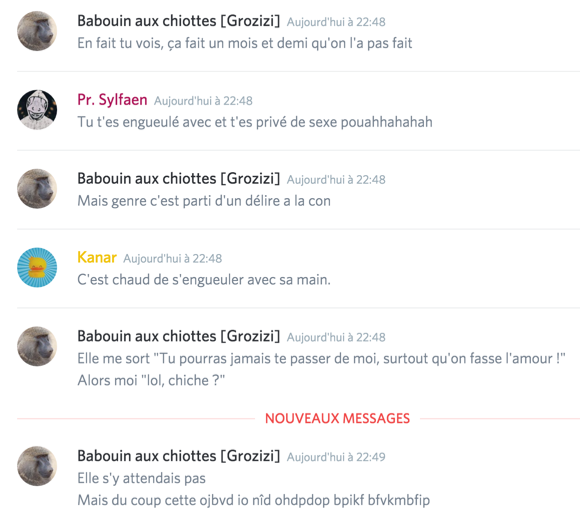The width and height of the screenshot is (580, 523).
Task: Select the message 'C'est chaud de s'engueuler avec sa main.'
Action: tap(204, 280)
